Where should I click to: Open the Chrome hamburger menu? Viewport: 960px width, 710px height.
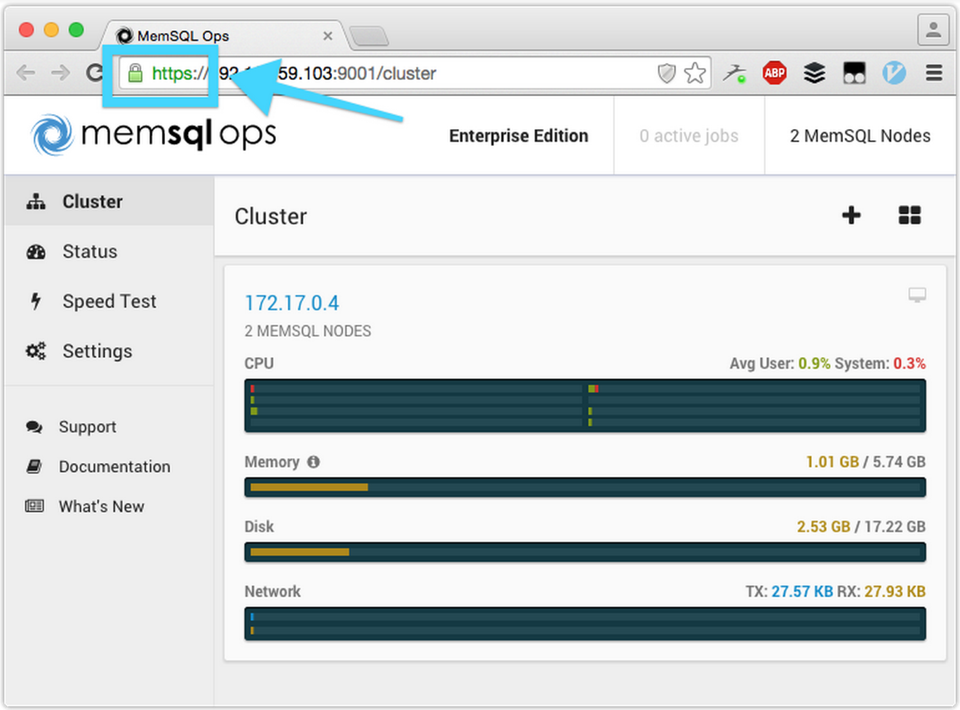tap(933, 73)
